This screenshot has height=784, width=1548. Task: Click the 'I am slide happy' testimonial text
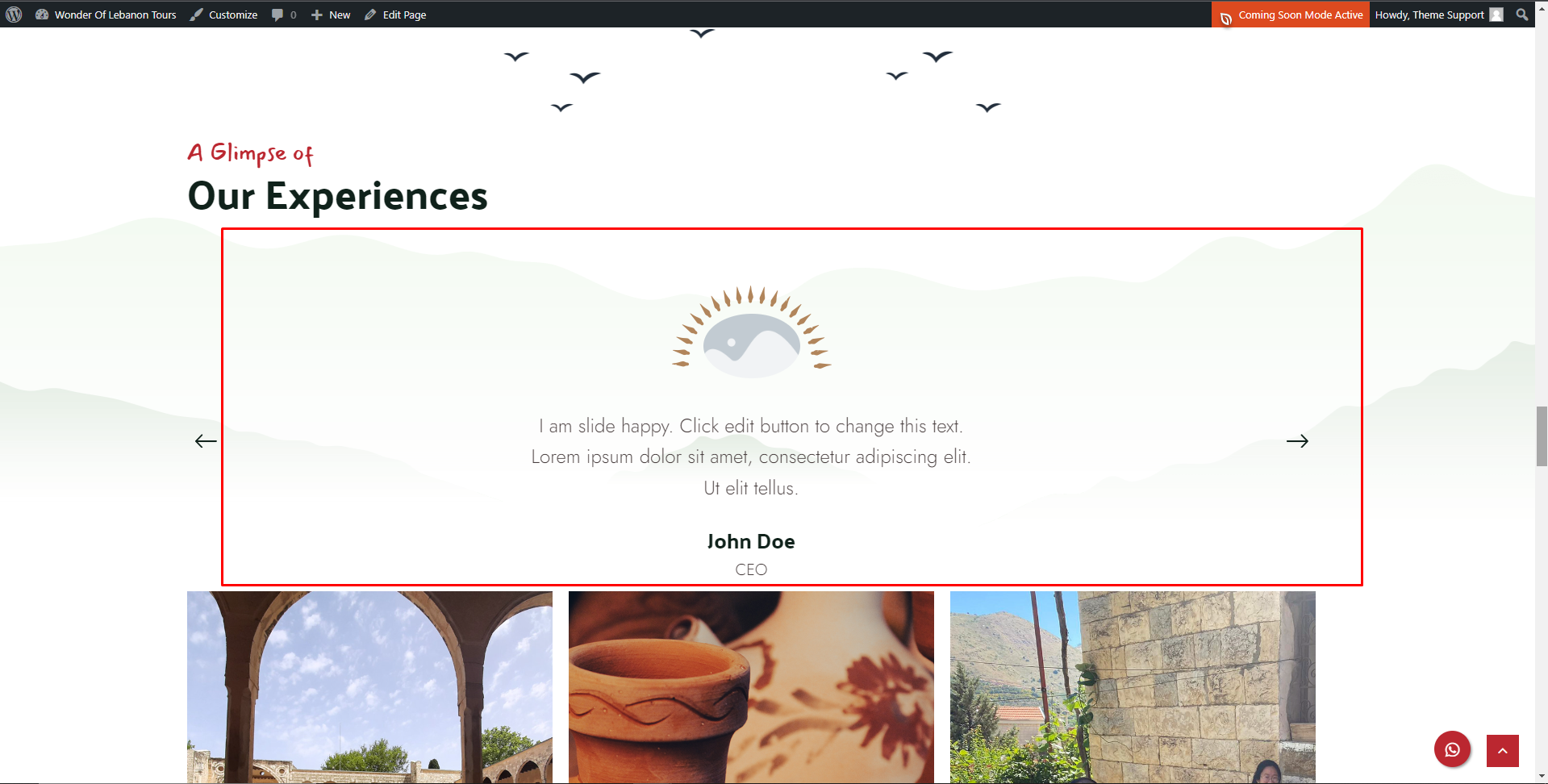point(751,457)
